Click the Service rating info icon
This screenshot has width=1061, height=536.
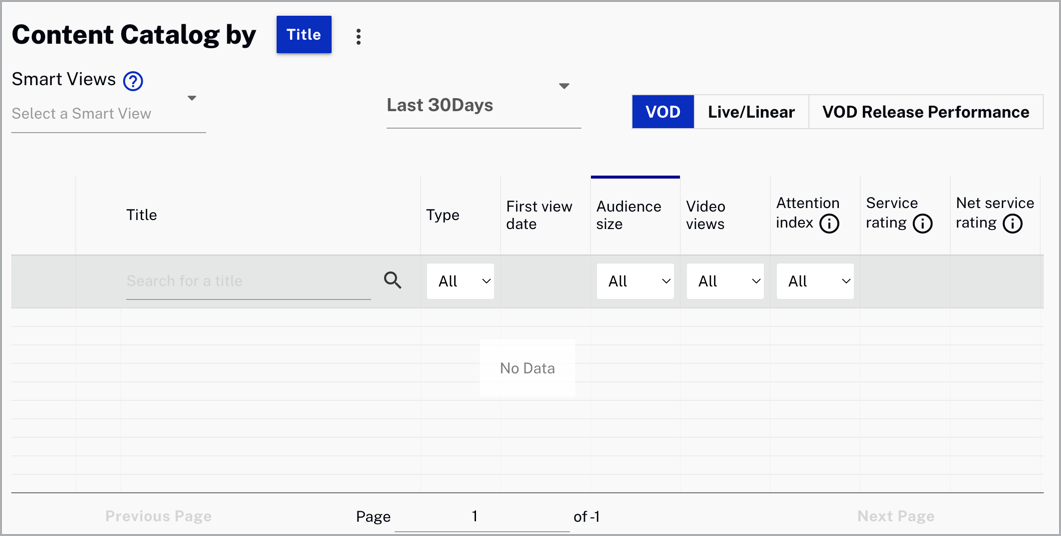pyautogui.click(x=923, y=224)
